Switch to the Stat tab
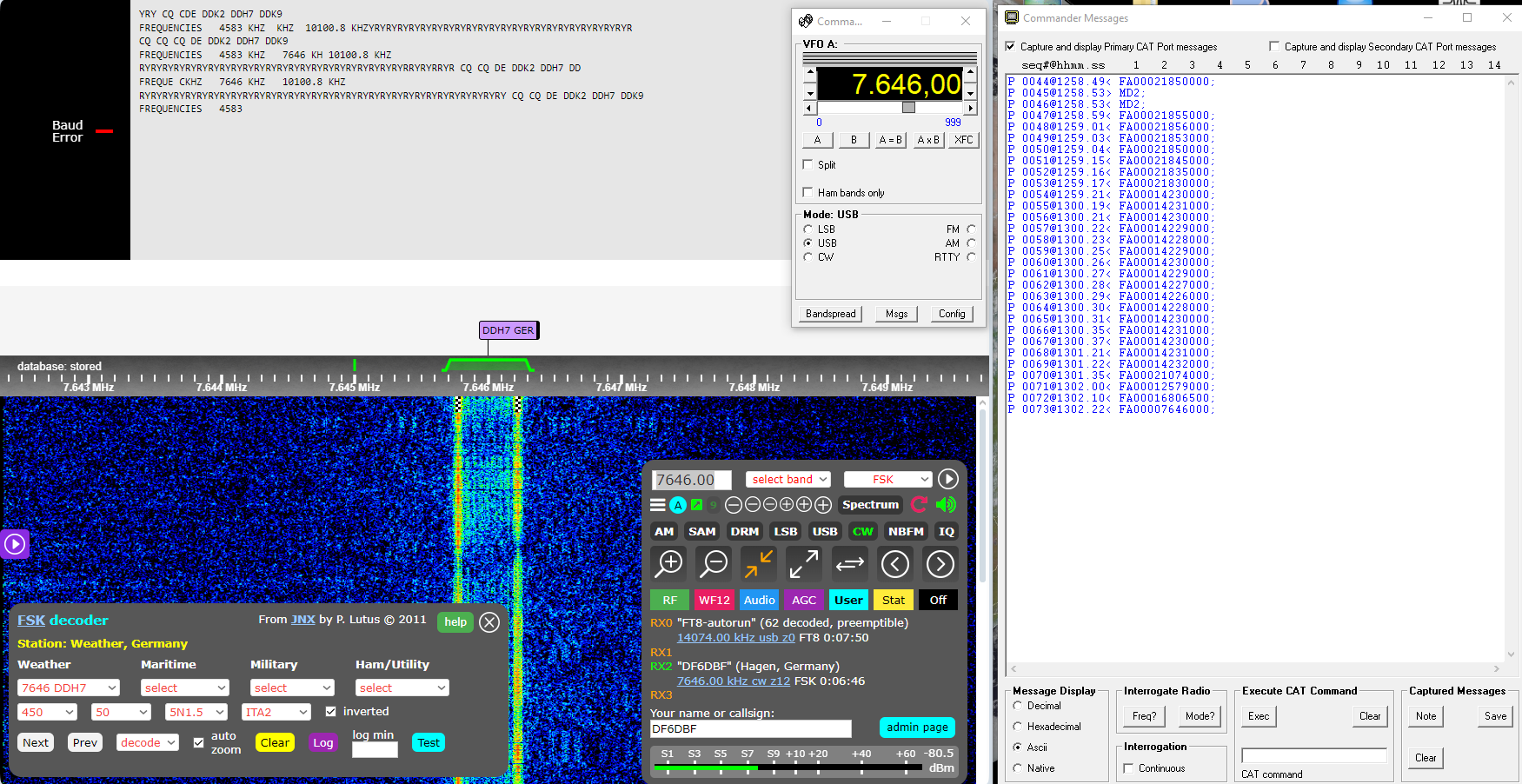This screenshot has height=784, width=1522. coord(894,600)
